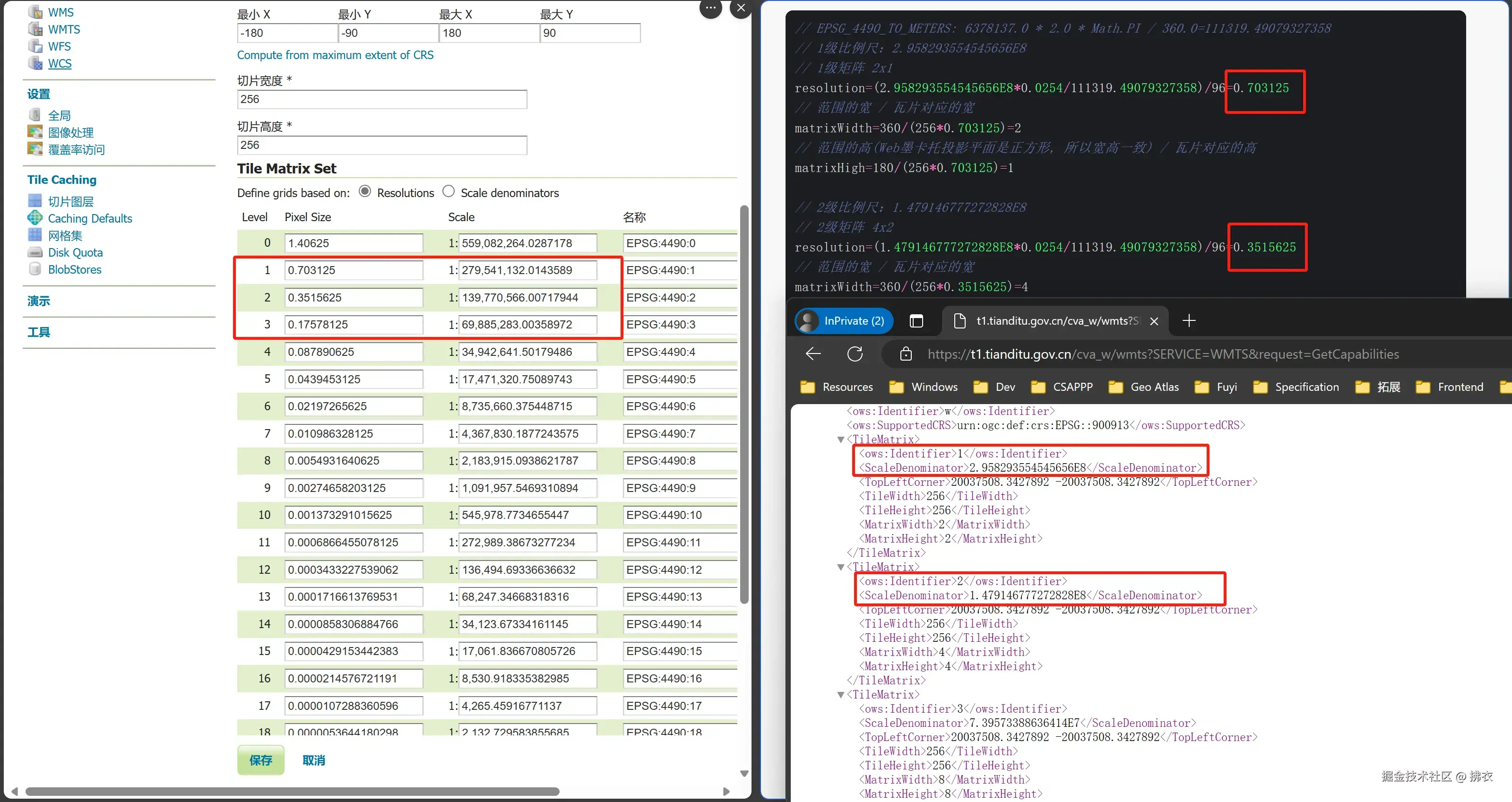Click the green 保存 save button
This screenshot has height=802, width=1512.
260,760
